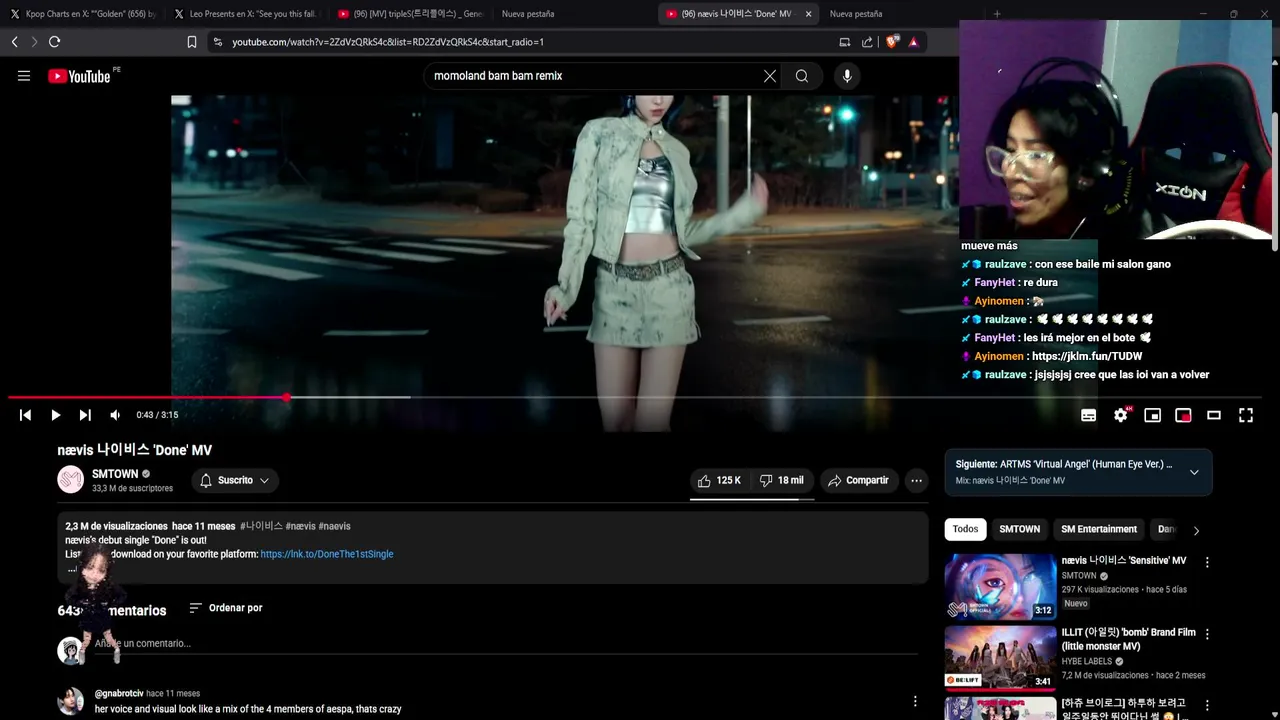Screen dimensions: 1280x720
Task: Mute the video volume
Action: coord(115,415)
